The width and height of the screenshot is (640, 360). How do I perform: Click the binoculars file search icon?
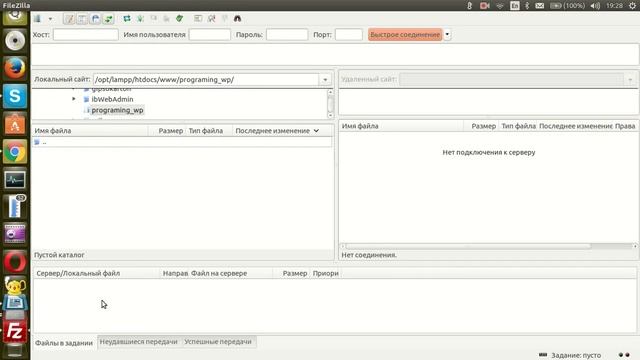(x=237, y=19)
